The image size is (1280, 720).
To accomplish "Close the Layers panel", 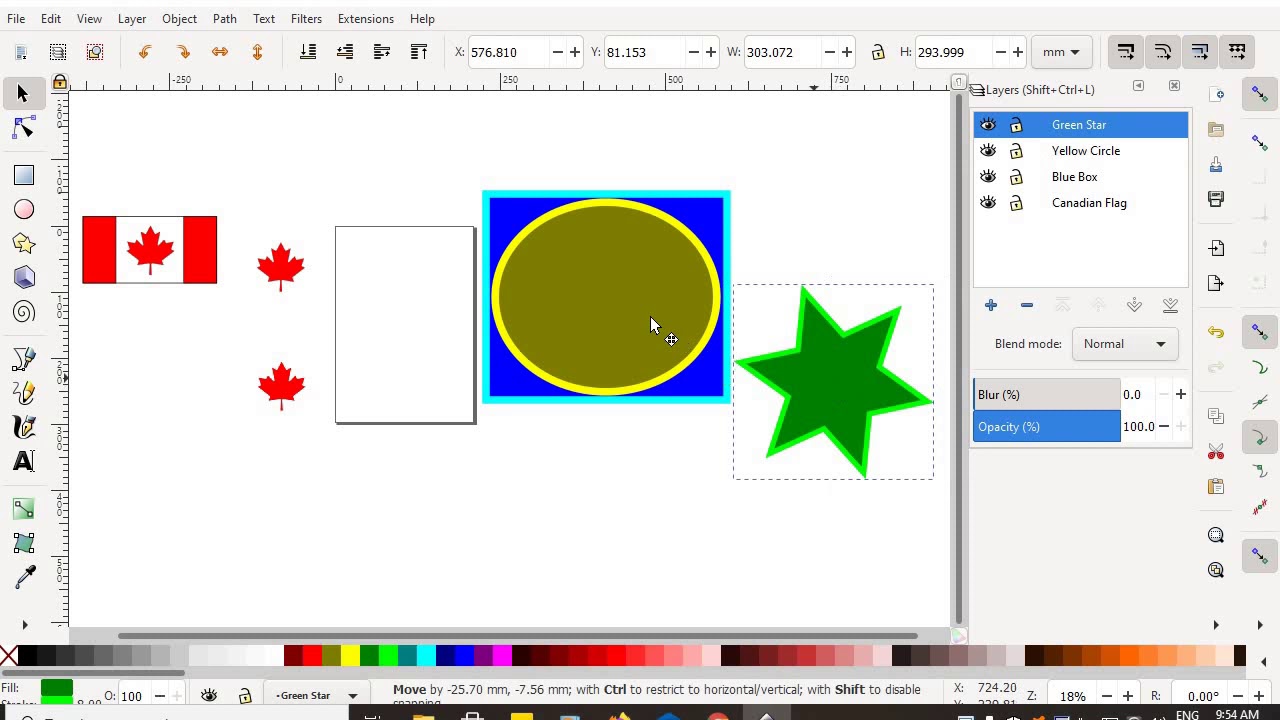I will 1174,86.
